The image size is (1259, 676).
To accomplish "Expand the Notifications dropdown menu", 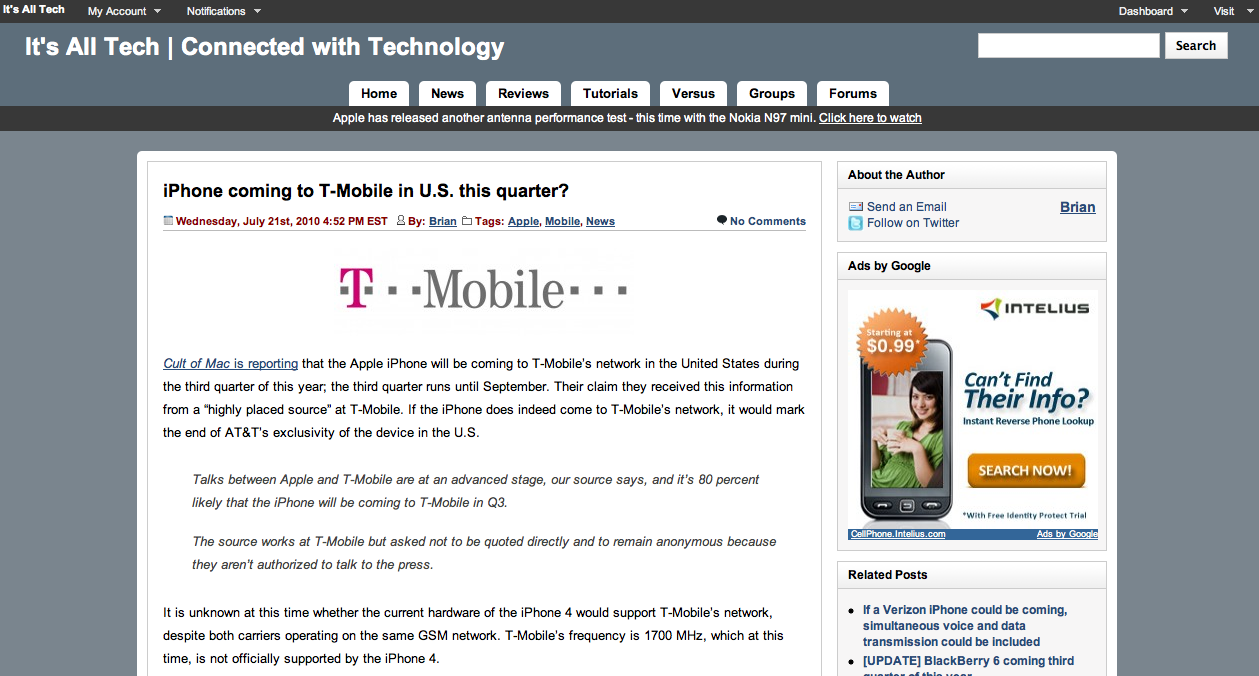I will coord(224,11).
